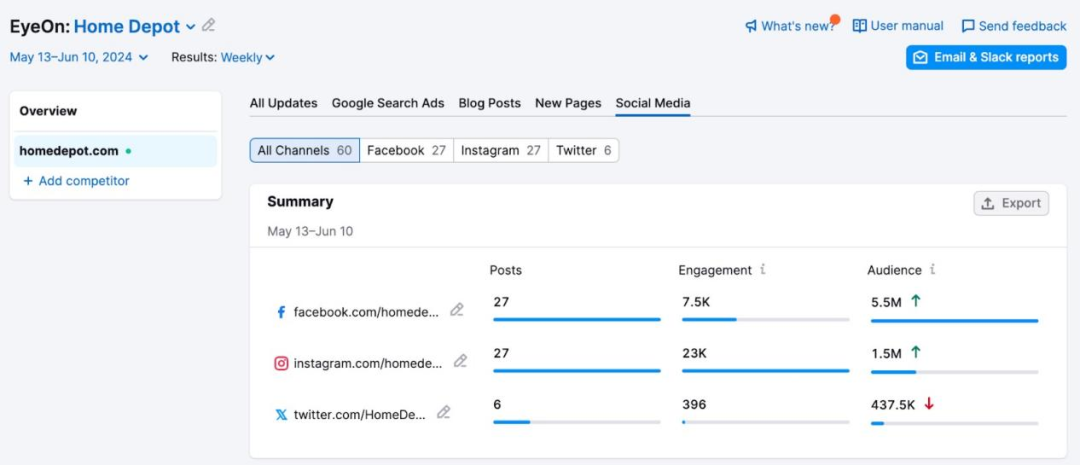The width and height of the screenshot is (1080, 465).
Task: Export the summary data
Action: pos(1011,203)
